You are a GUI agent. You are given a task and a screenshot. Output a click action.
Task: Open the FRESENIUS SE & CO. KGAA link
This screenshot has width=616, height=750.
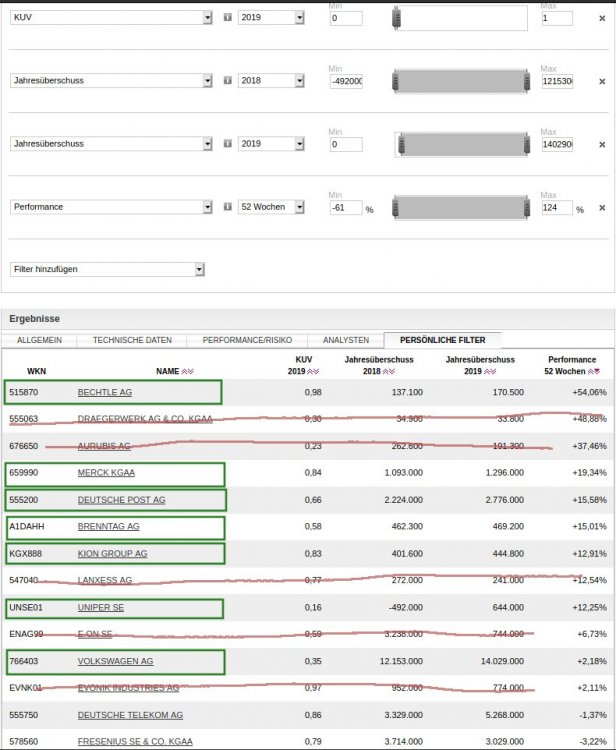[x=135, y=742]
